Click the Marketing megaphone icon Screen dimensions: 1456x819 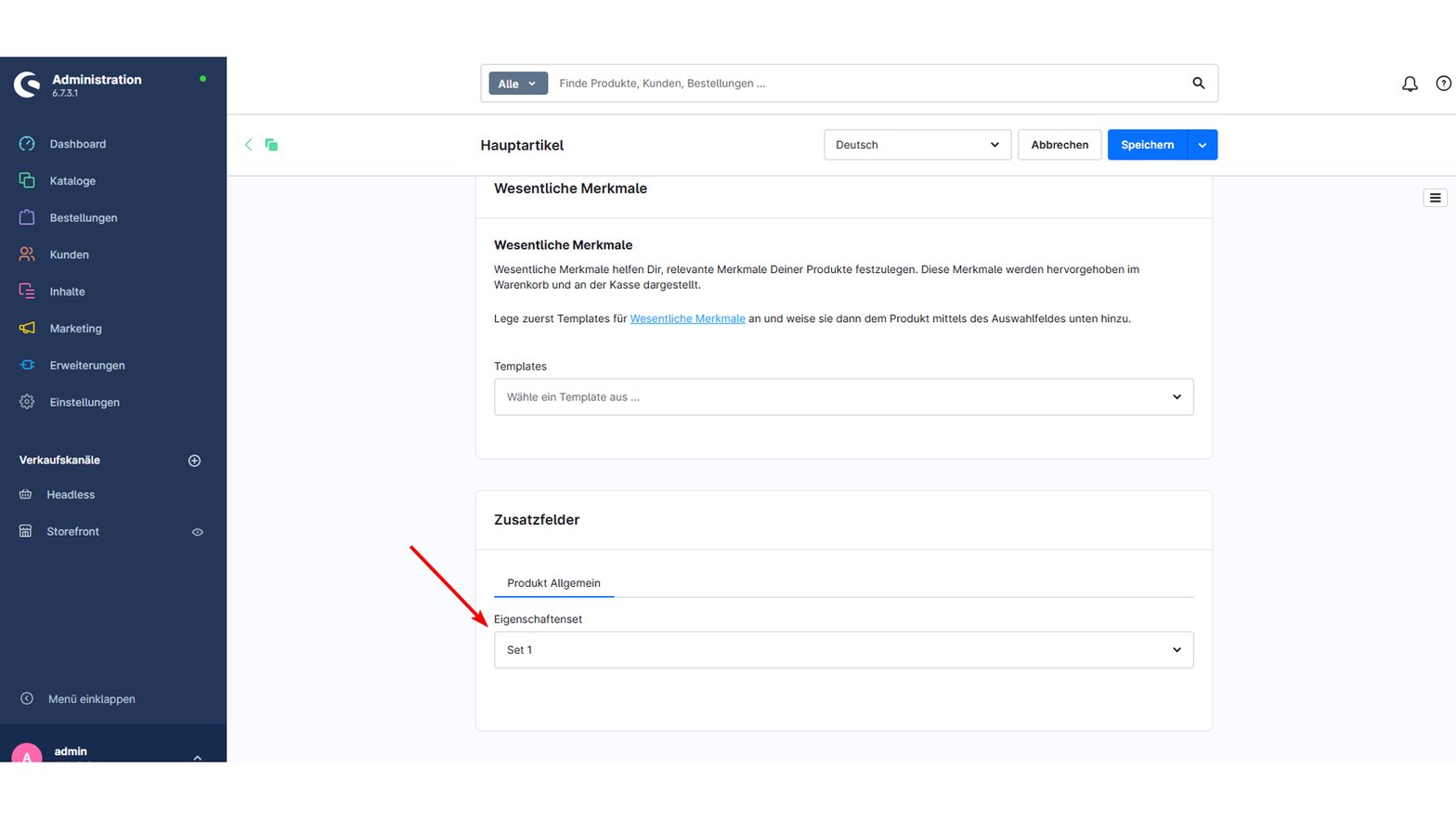click(27, 328)
